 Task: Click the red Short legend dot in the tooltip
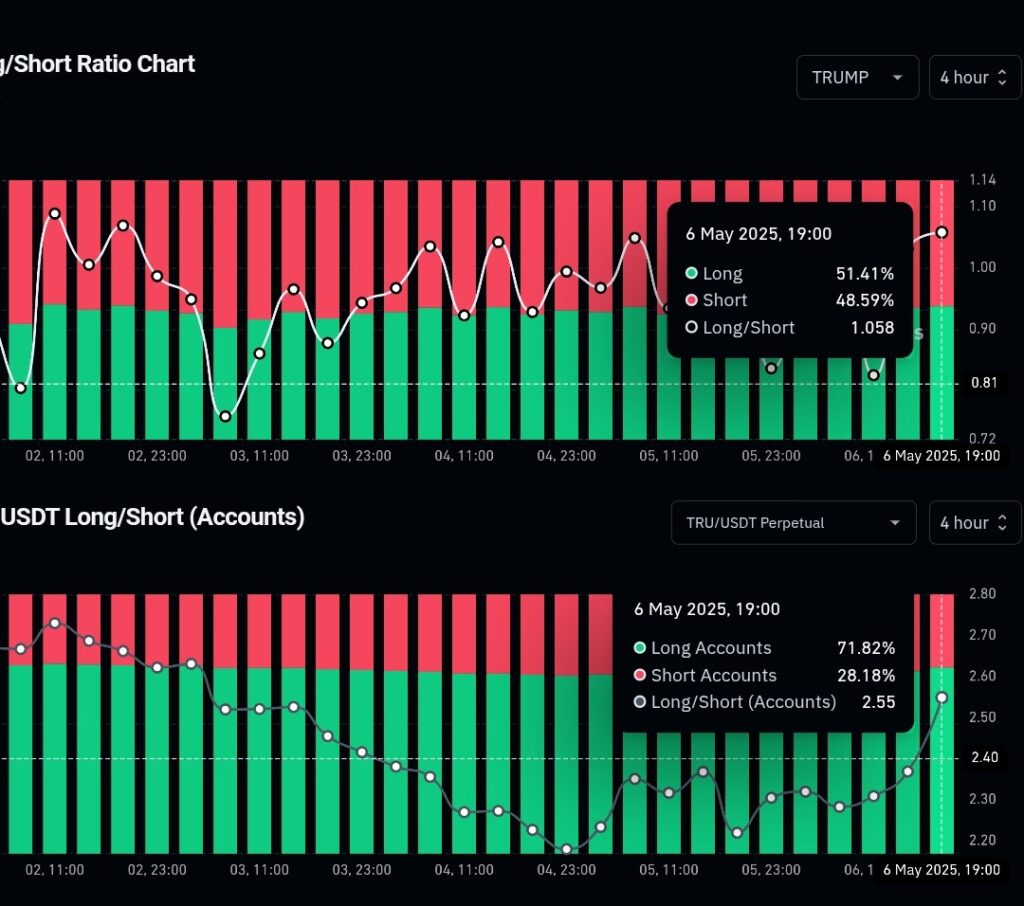coord(691,301)
